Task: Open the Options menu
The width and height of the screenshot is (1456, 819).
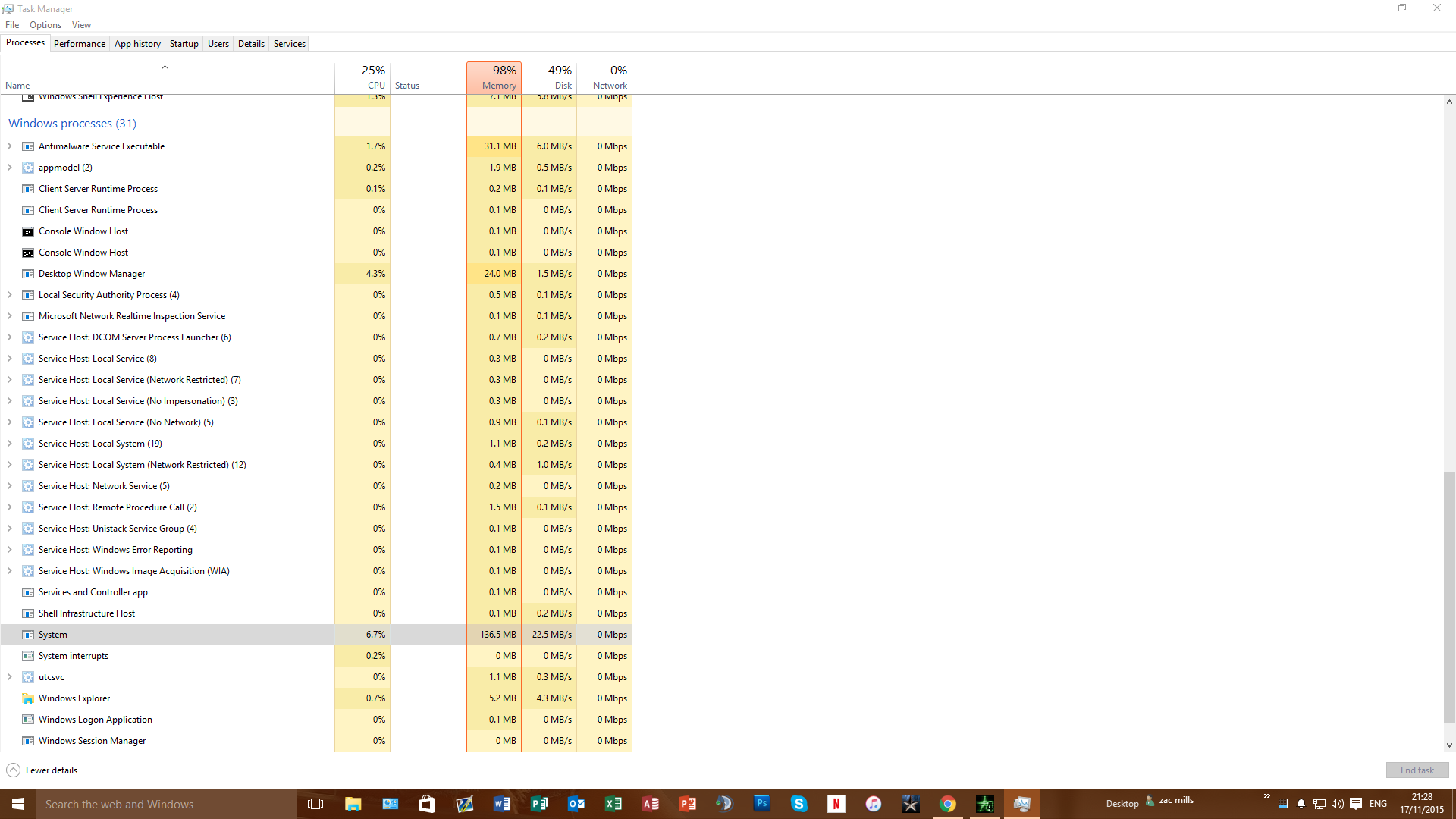Action: tap(45, 25)
